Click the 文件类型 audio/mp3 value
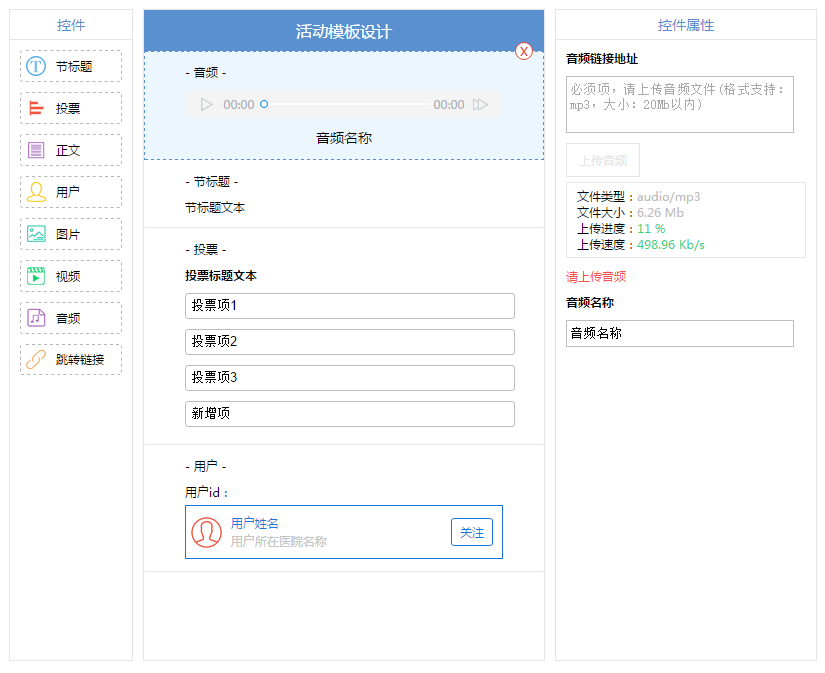825x673 pixels. (669, 197)
